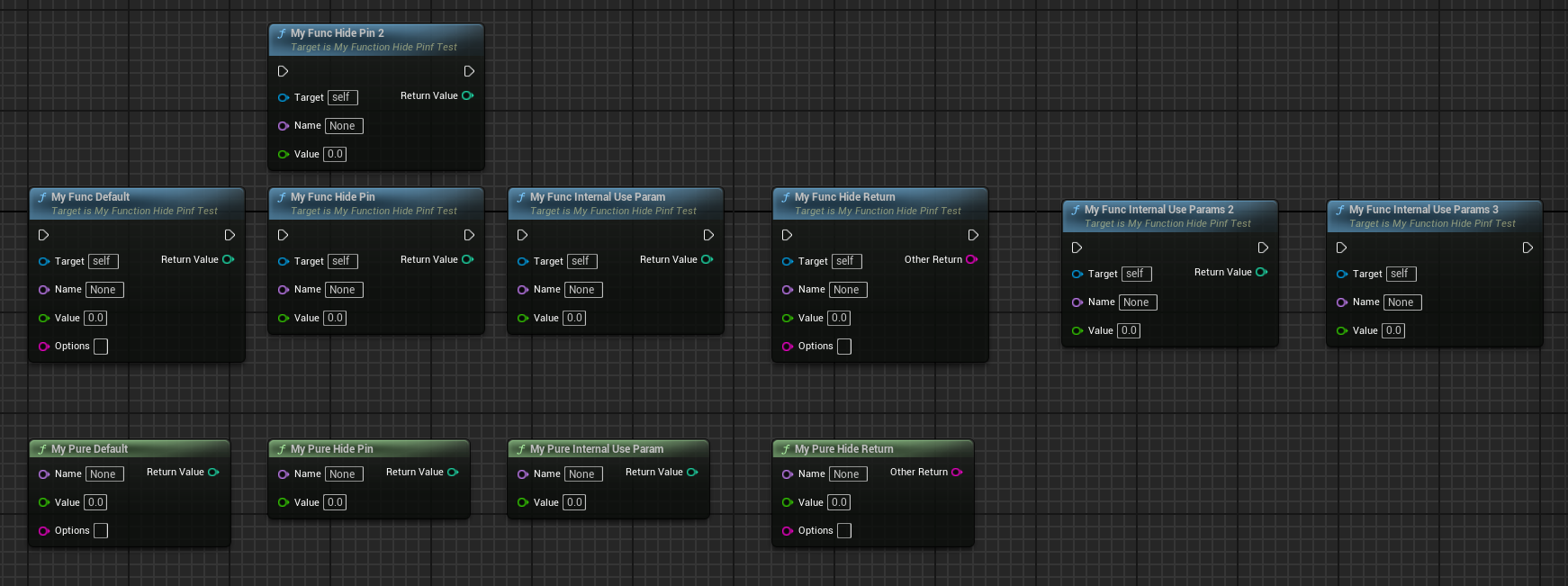Click Return Value pin on My Pure Default node
This screenshot has height=586, width=1568.
point(213,472)
